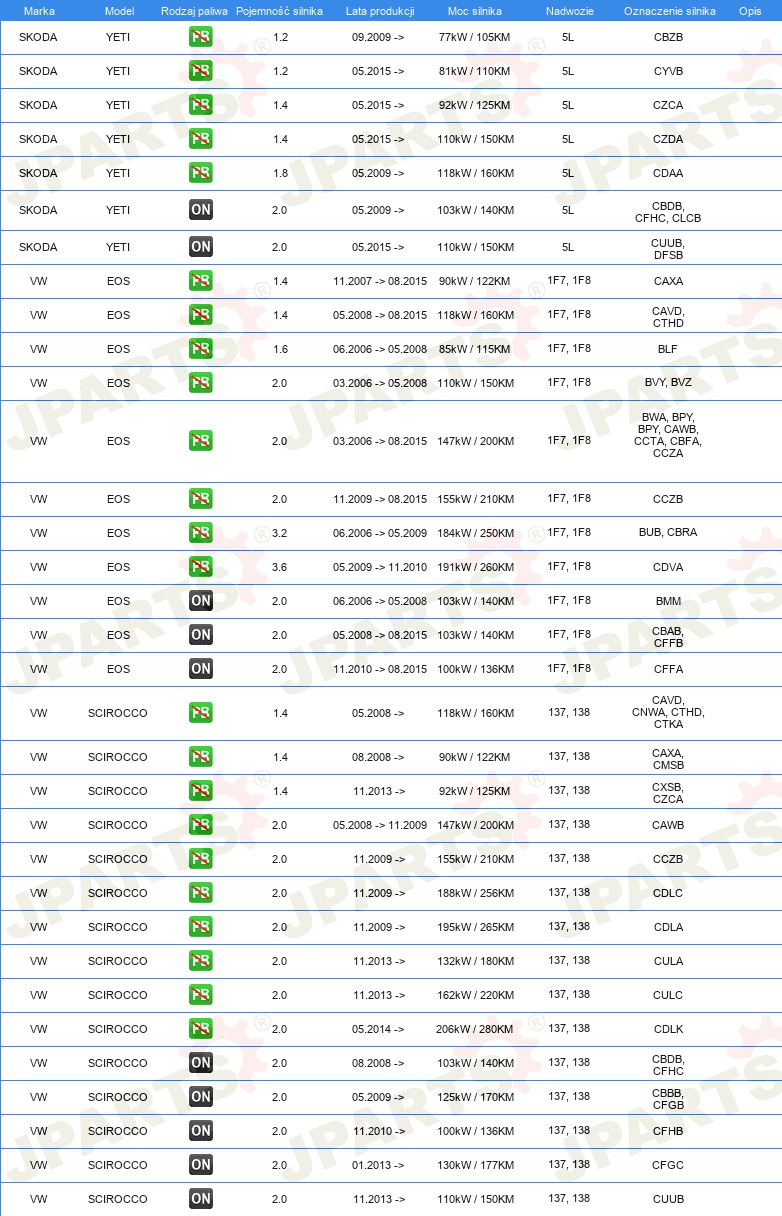This screenshot has width=782, height=1216.
Task: Select power cell 188kW / 256KM
Action: coord(476,893)
